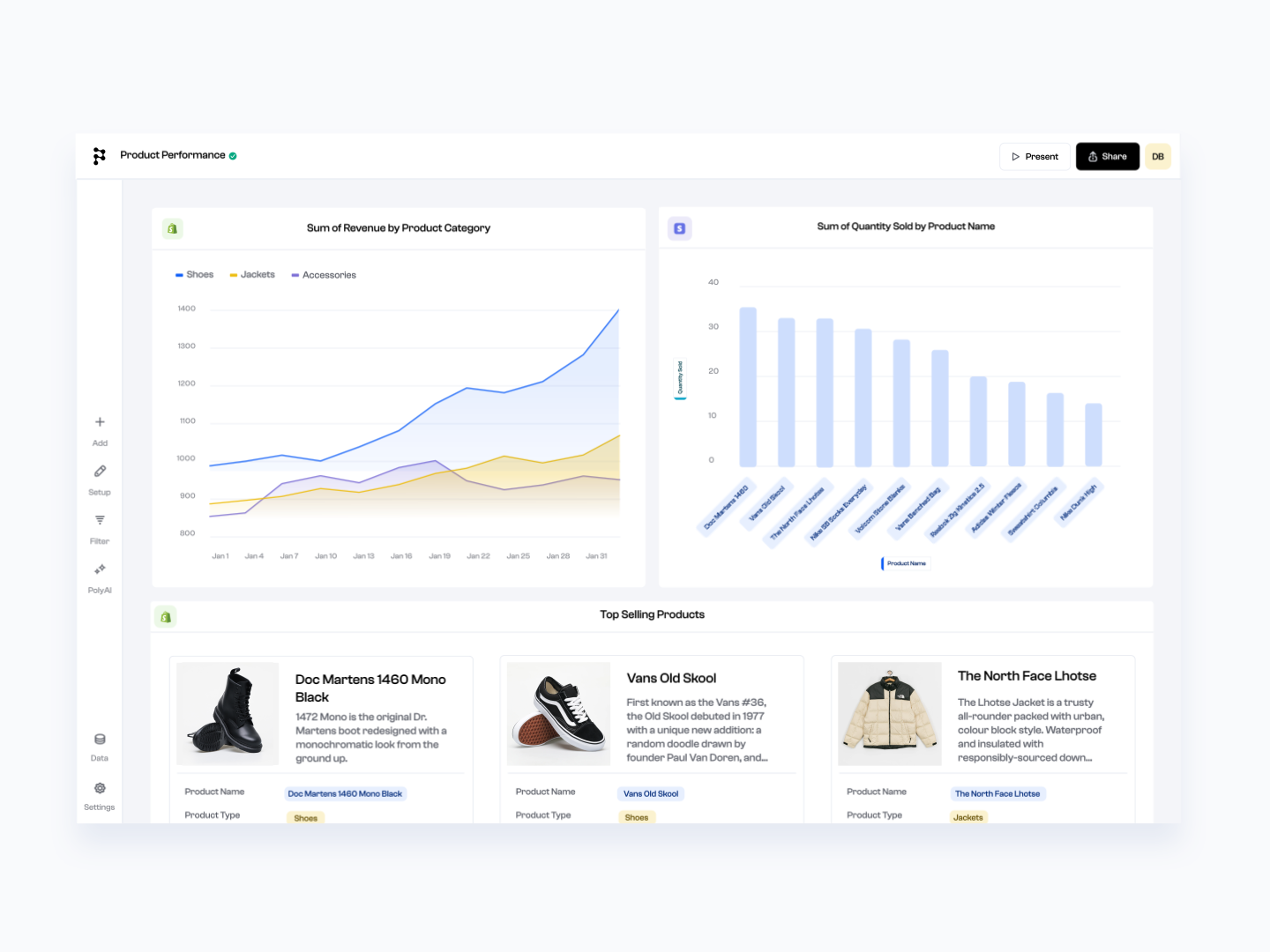
Task: Toggle the Shoes series in the legend
Action: [x=194, y=274]
